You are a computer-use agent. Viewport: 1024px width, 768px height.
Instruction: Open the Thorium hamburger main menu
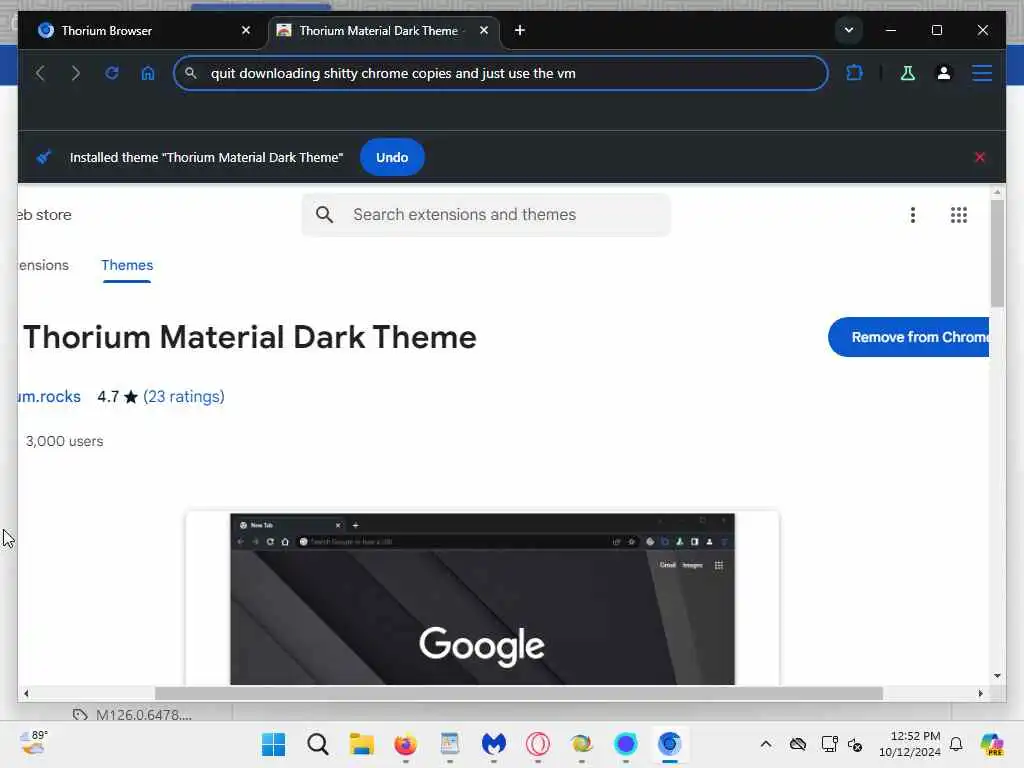click(982, 73)
